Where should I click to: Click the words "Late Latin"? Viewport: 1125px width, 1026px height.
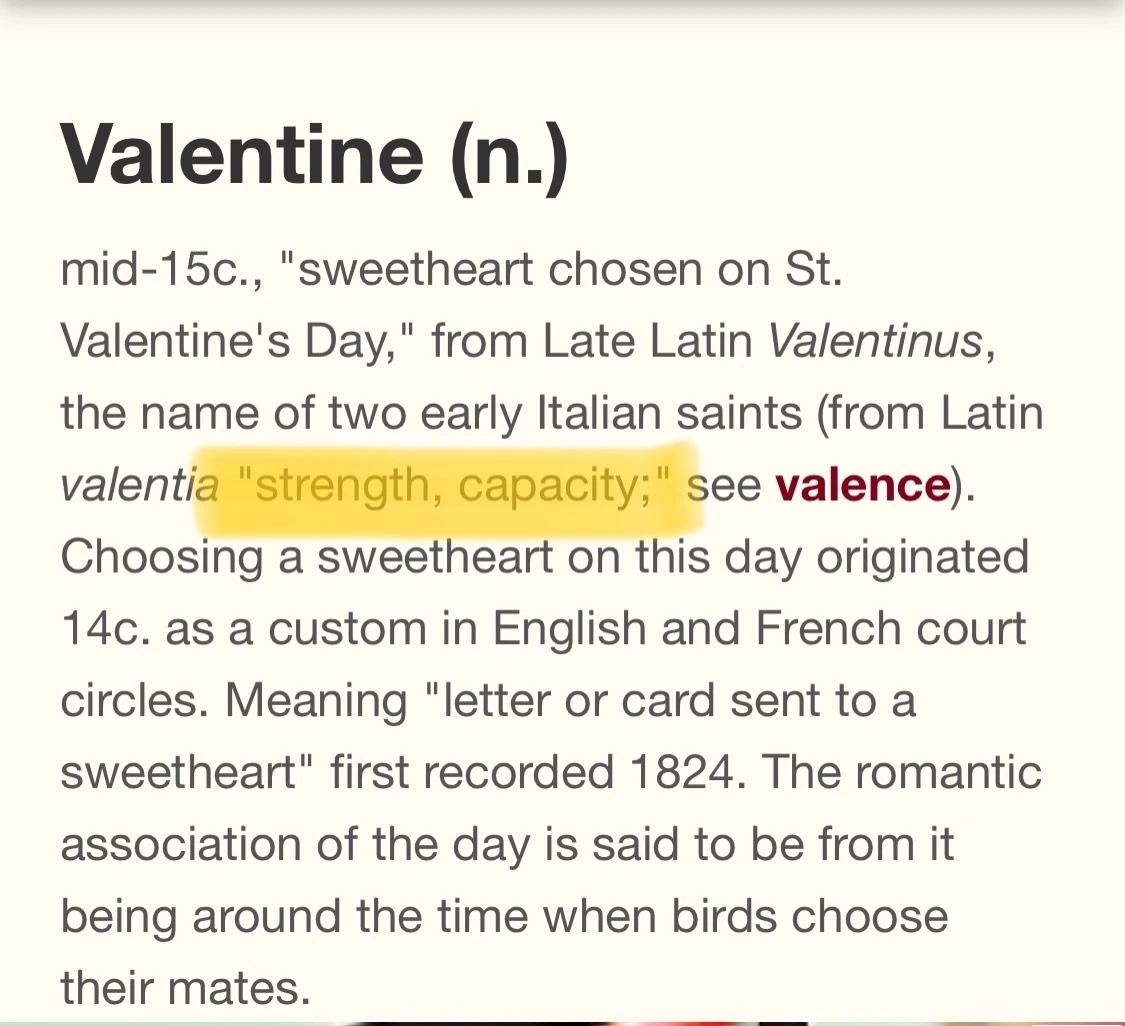pos(647,341)
